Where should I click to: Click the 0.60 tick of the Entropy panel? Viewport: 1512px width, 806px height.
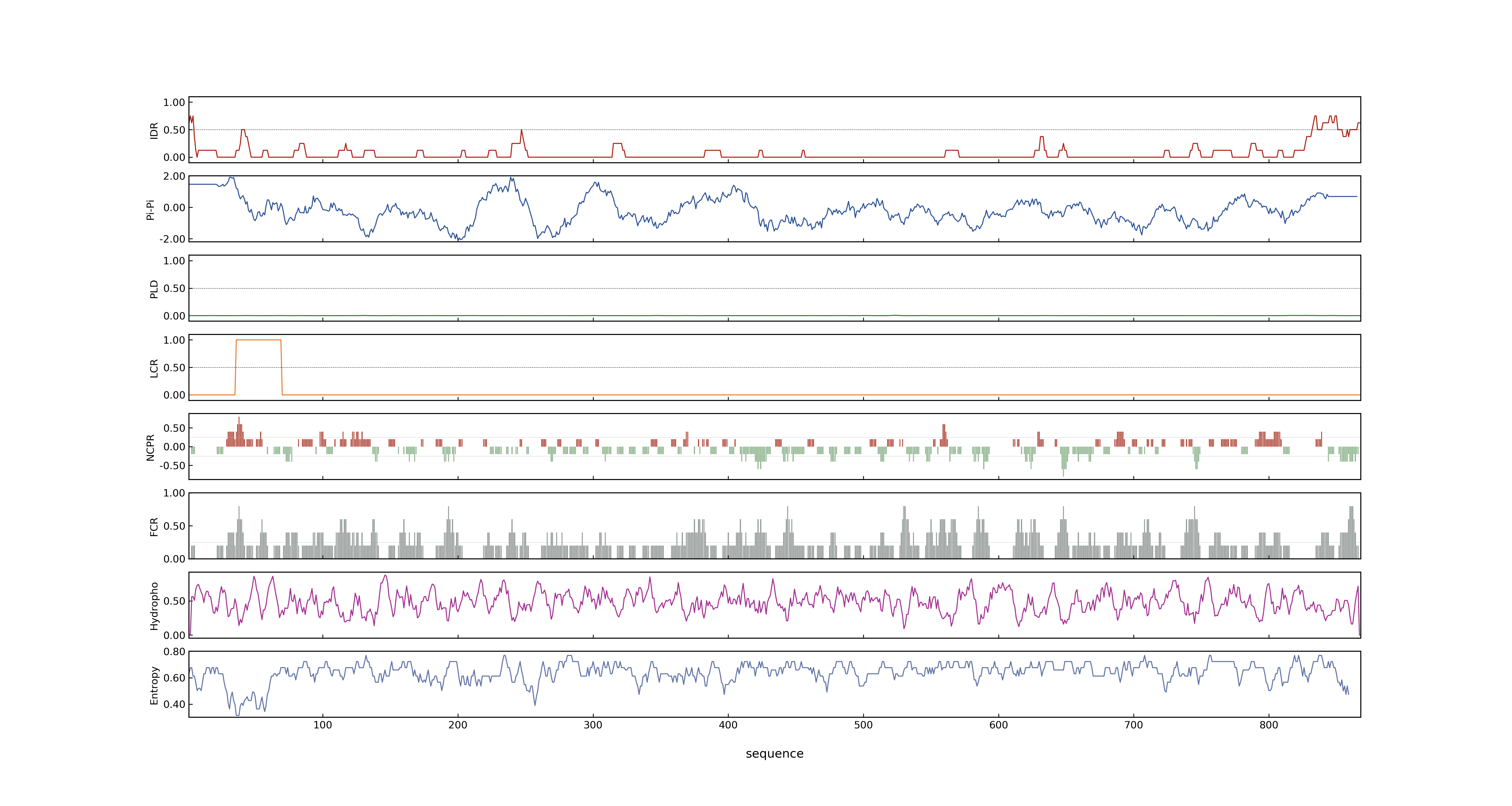point(174,678)
